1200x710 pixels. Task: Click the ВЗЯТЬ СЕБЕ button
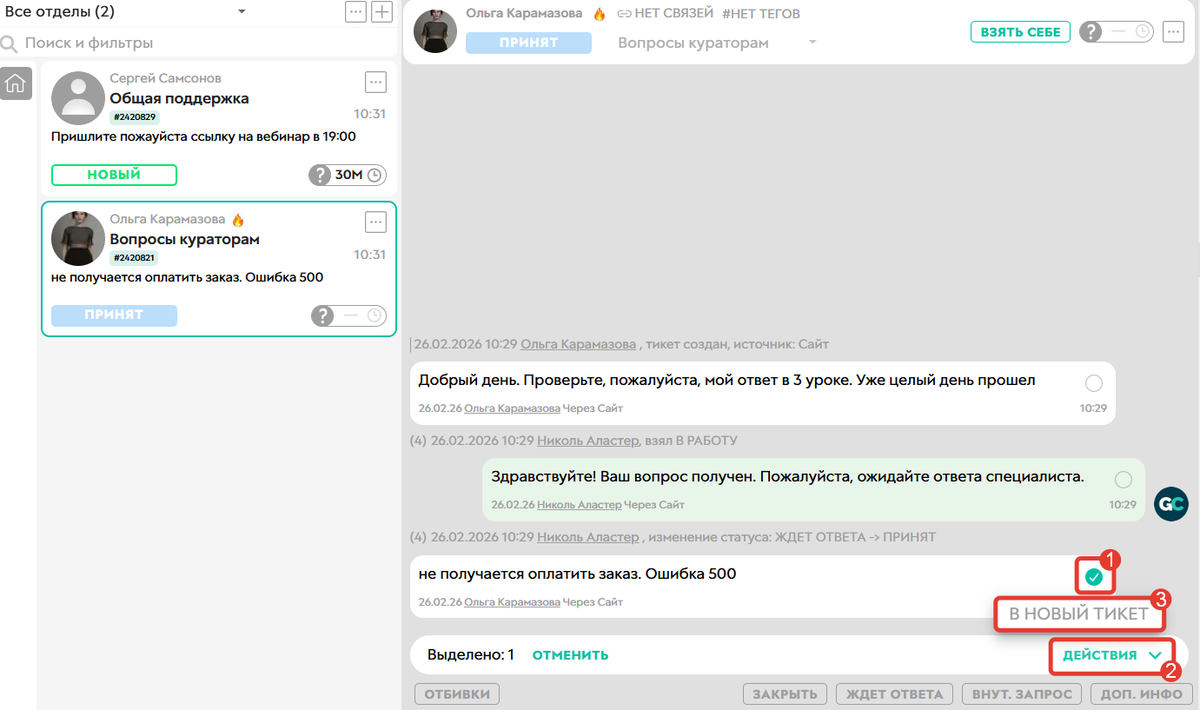pos(1020,32)
